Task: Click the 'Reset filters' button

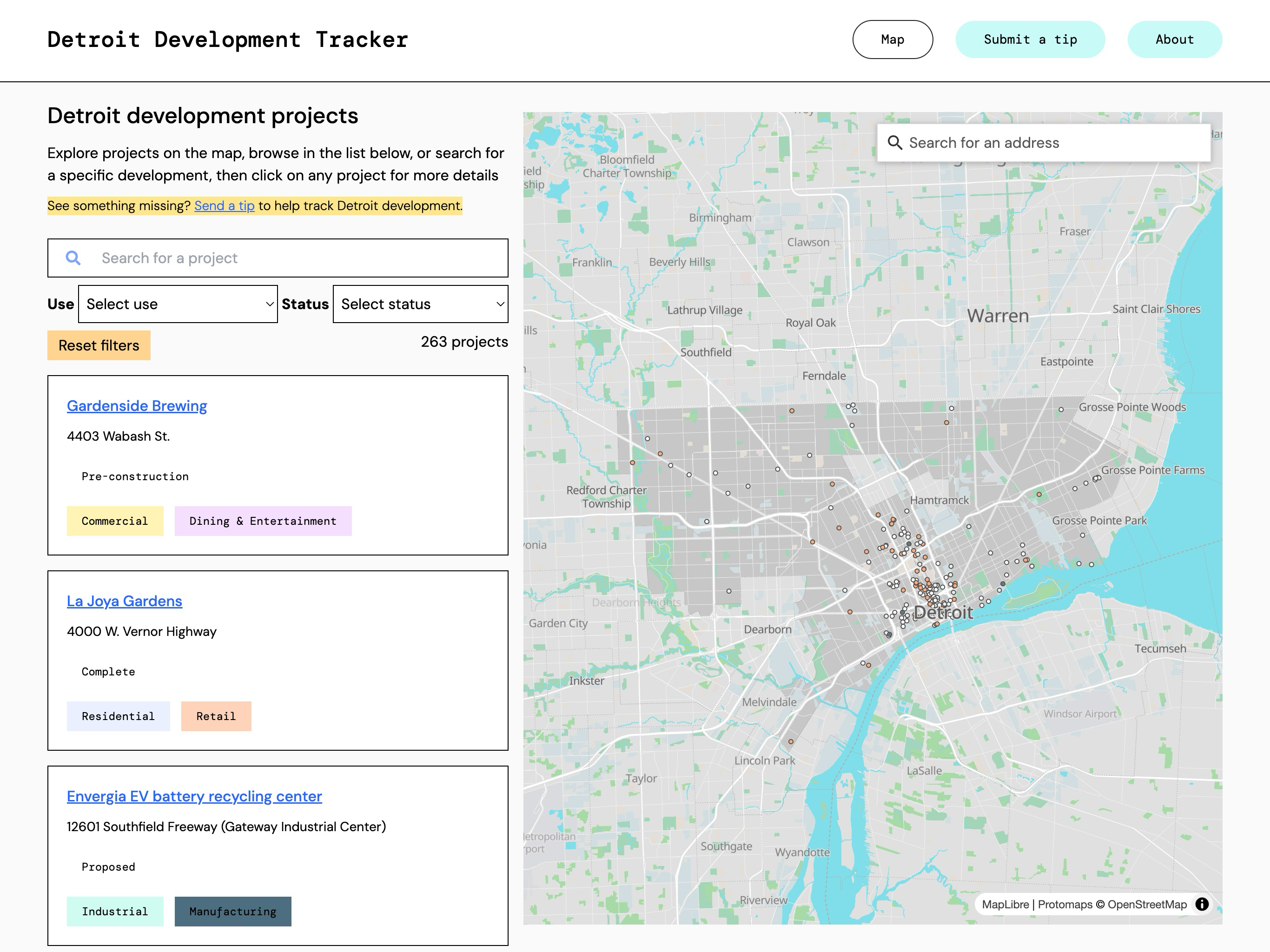Action: [98, 345]
